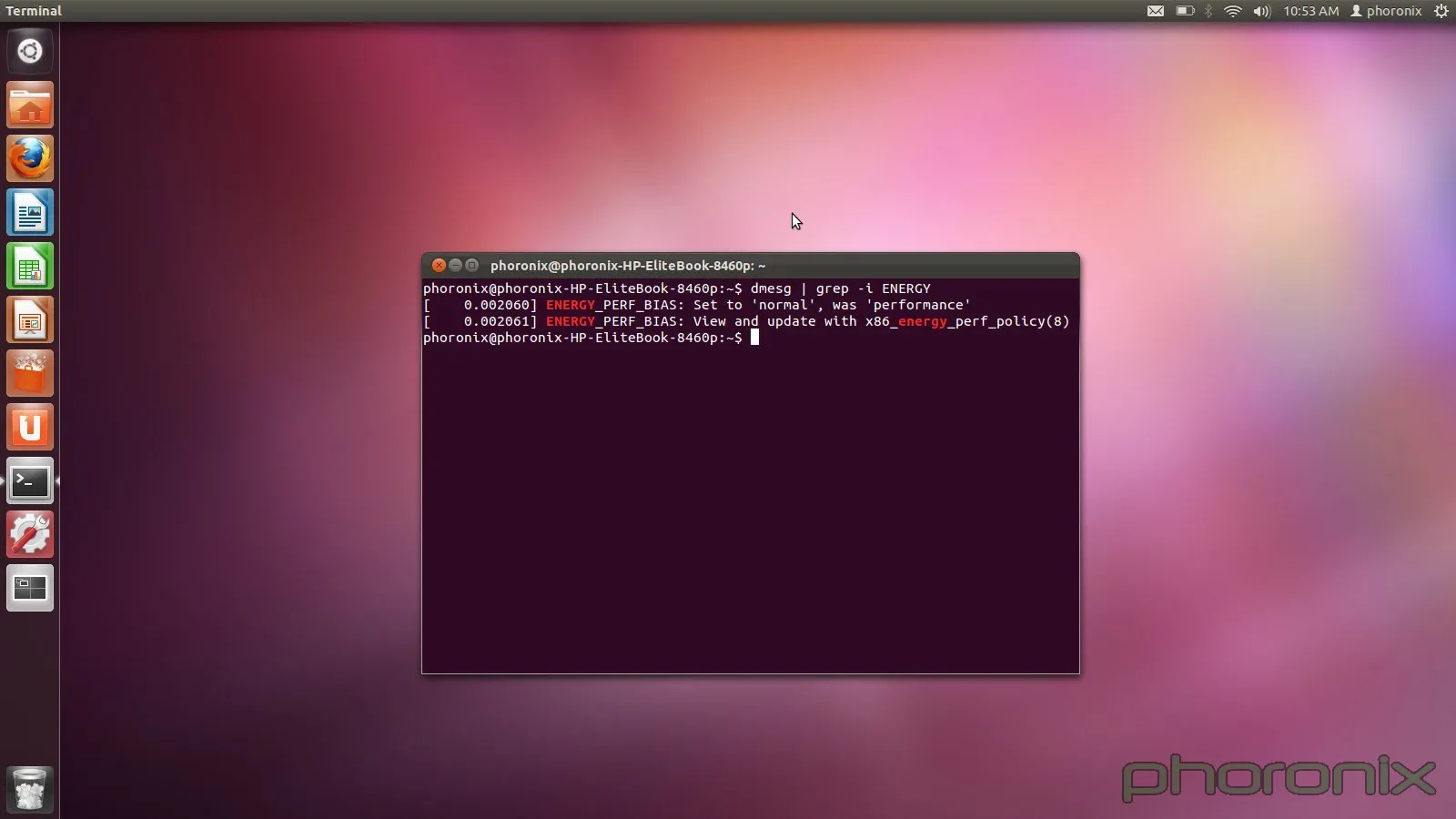Viewport: 1456px width, 819px height.
Task: Open the Home Folder
Action: [30, 104]
